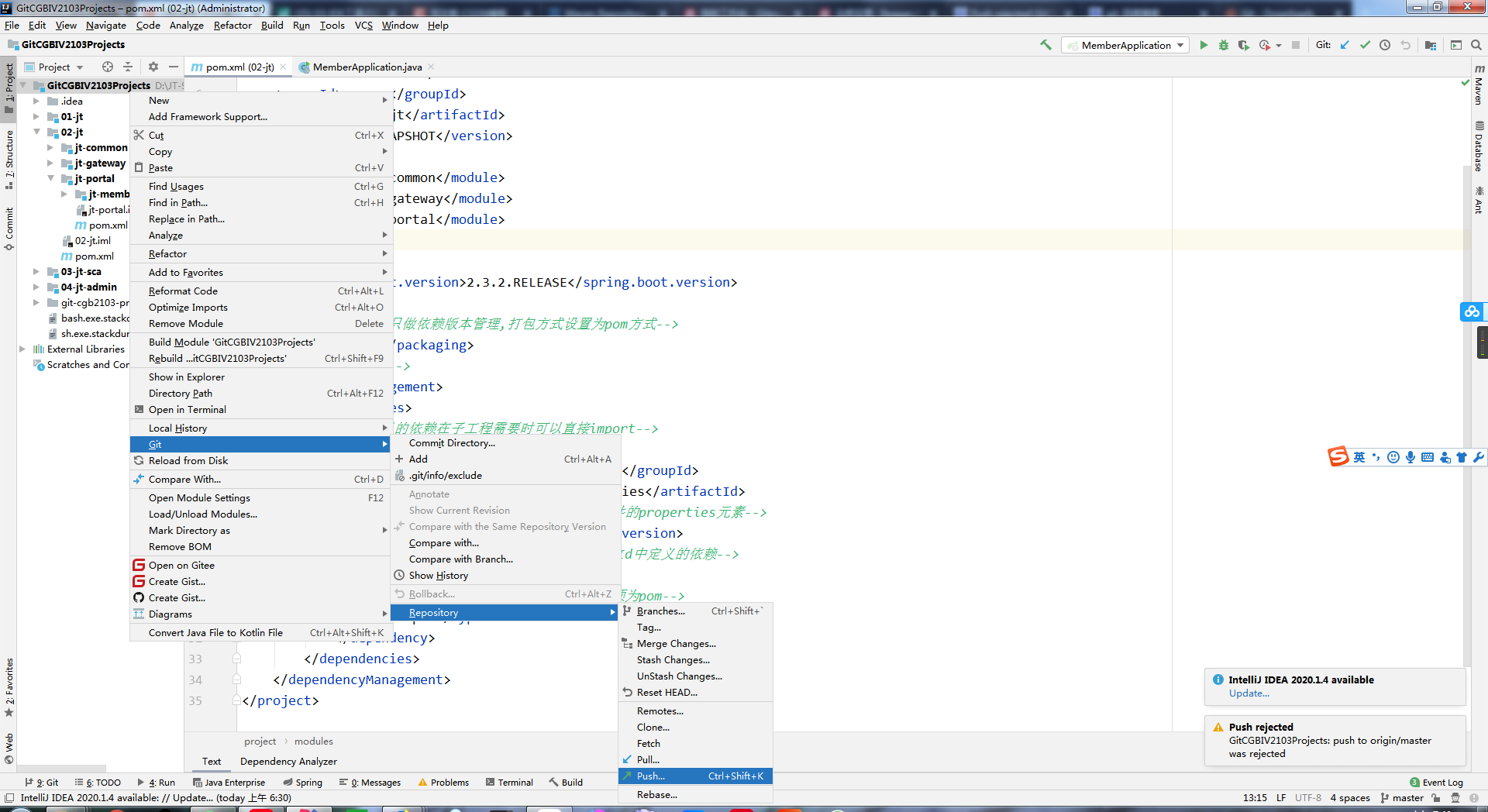Run with Coverage using the shield icon
Viewport: 1488px width, 812px height.
pos(1244,45)
